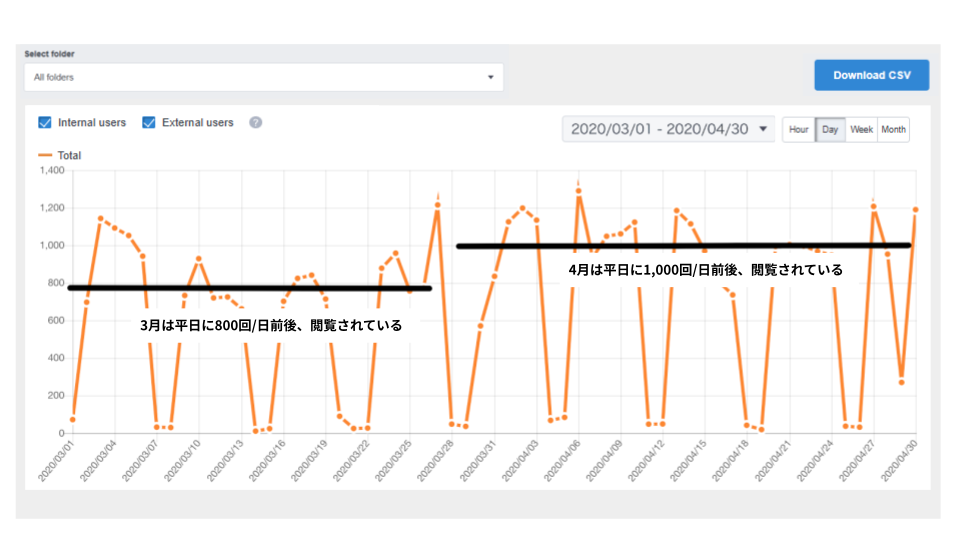Click the date range picker down arrow

coord(763,129)
